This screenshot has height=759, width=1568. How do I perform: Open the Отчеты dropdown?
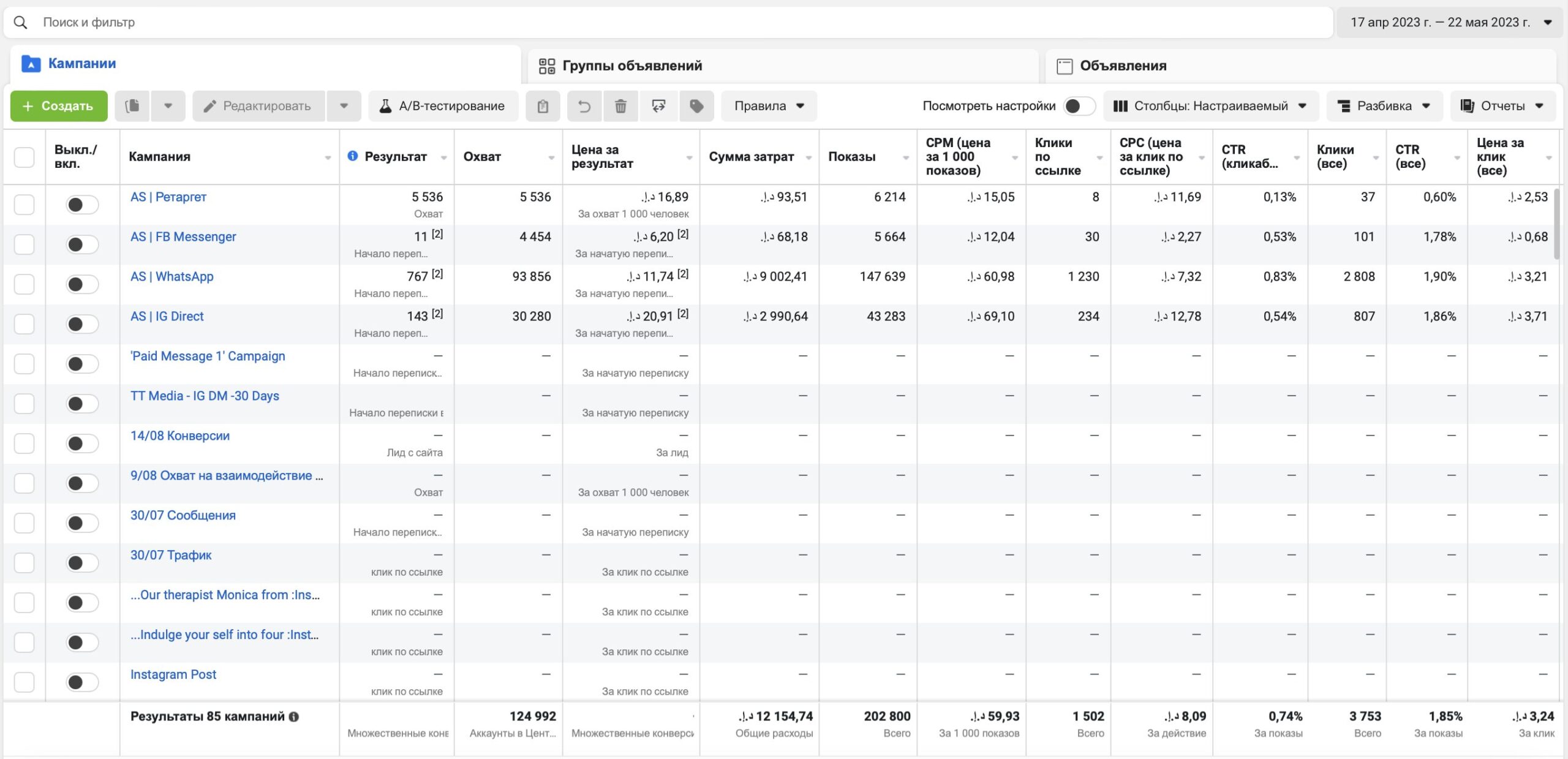(x=1502, y=106)
